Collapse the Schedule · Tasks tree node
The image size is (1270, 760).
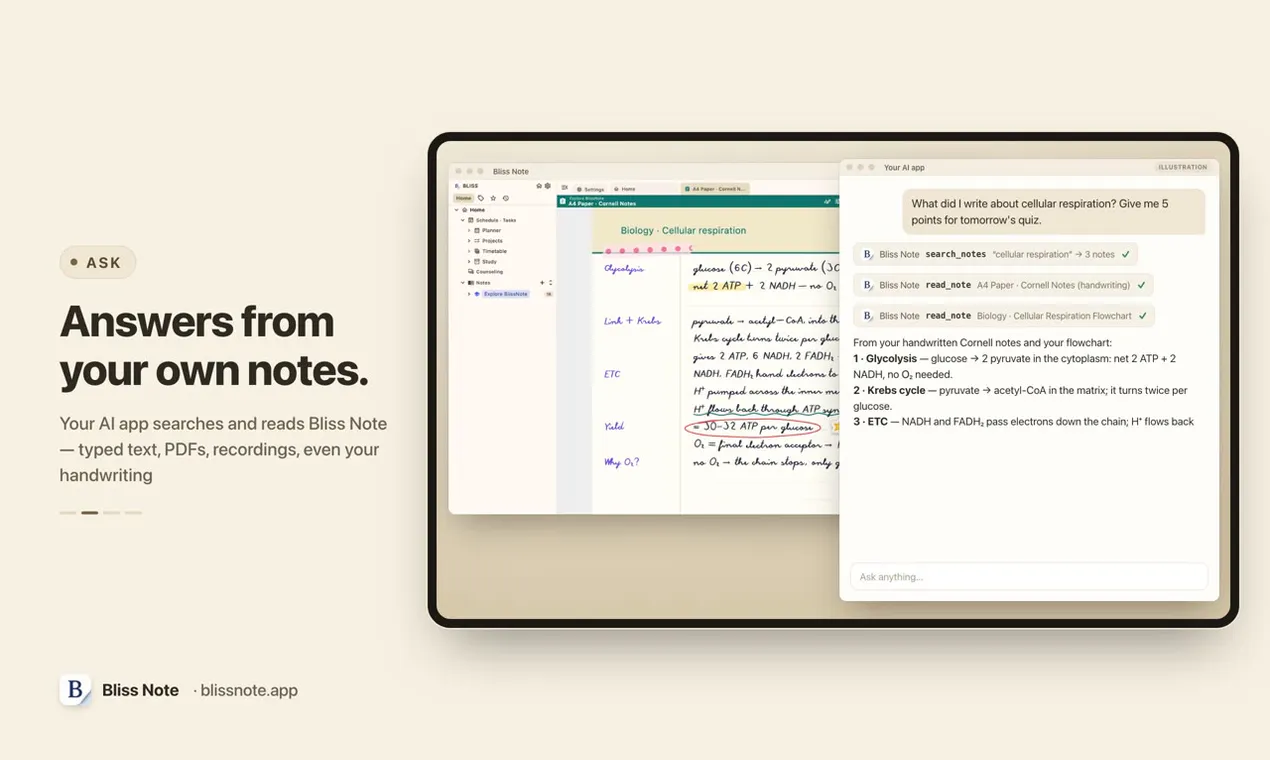[463, 220]
